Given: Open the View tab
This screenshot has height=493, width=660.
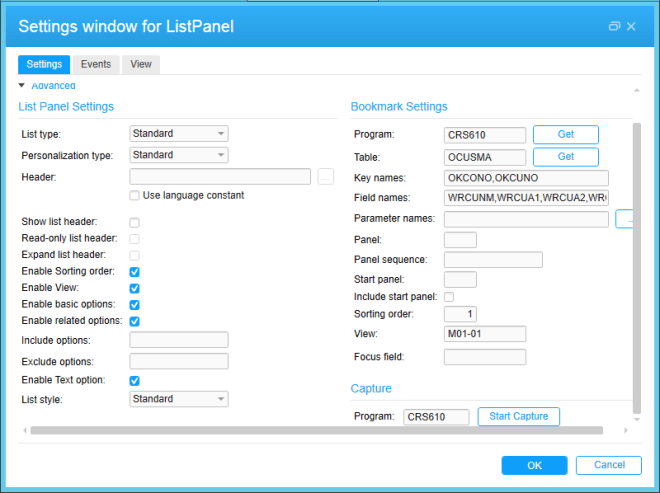Looking at the screenshot, I should [141, 64].
